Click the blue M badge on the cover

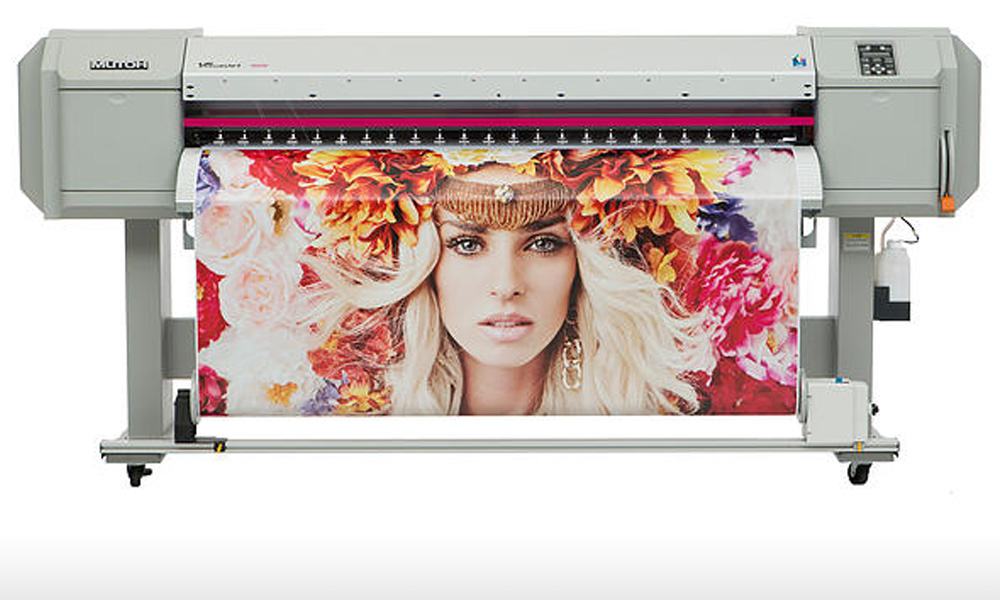(x=798, y=61)
